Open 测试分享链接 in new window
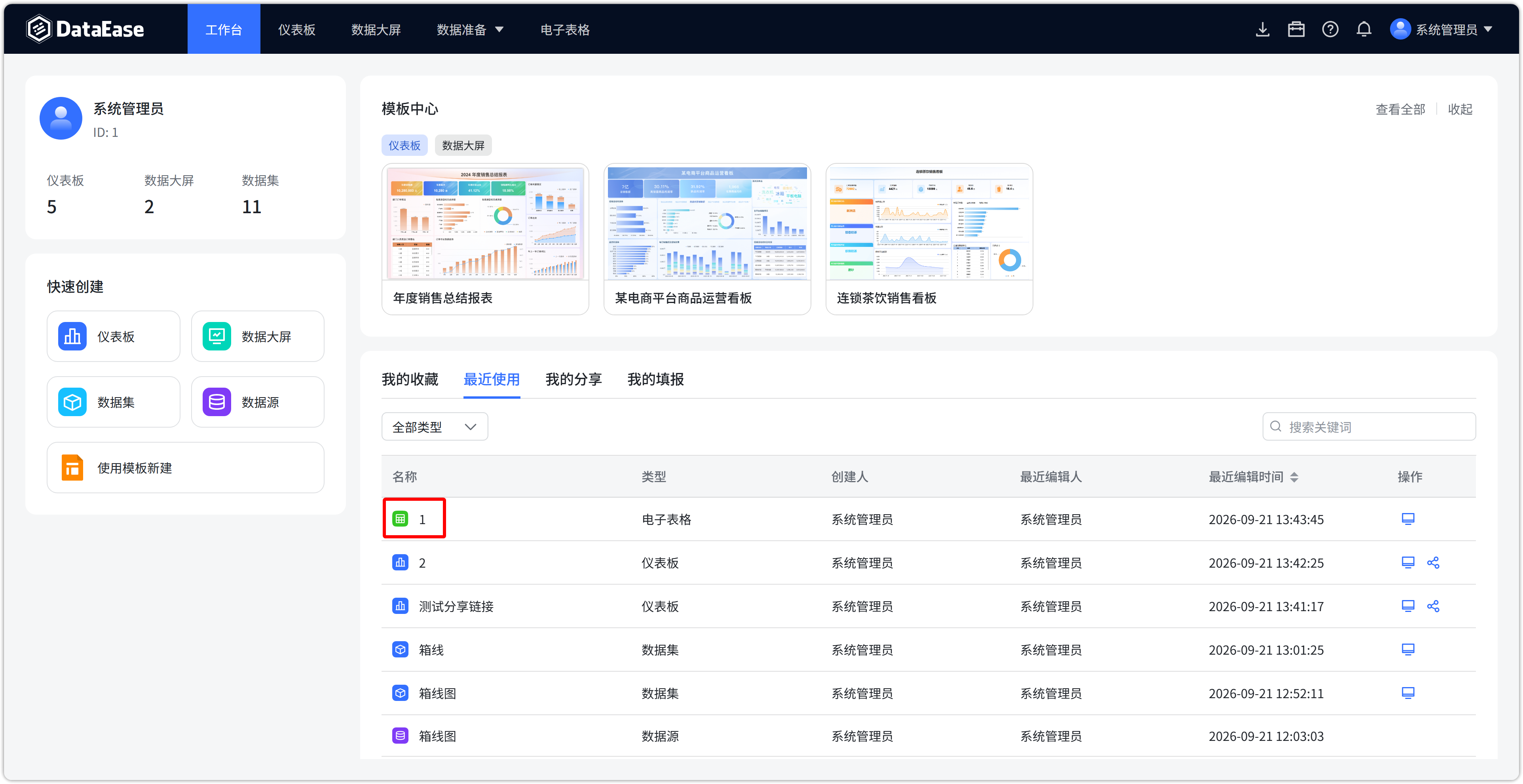 pos(1408,606)
